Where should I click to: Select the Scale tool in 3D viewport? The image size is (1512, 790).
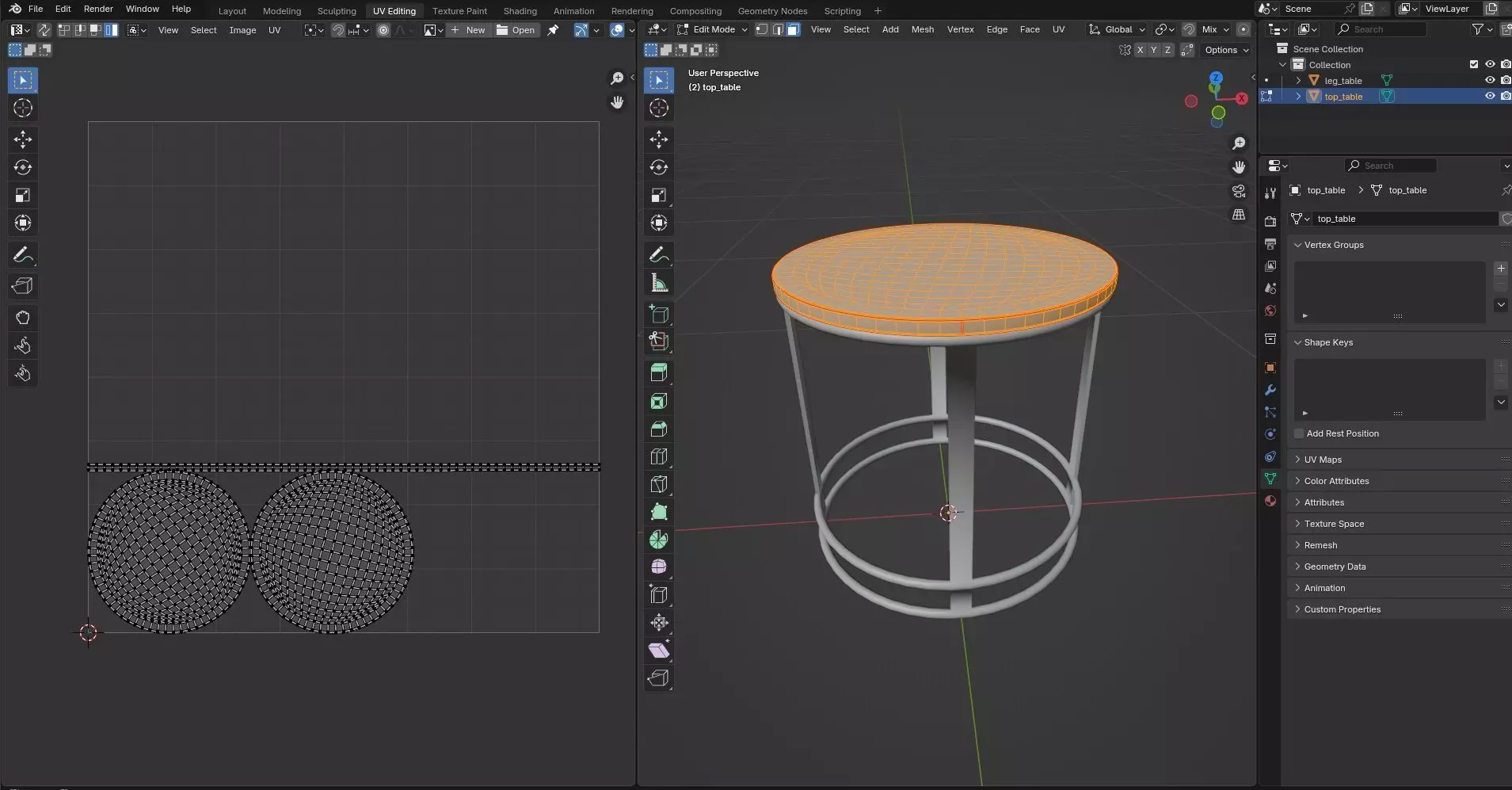[x=659, y=195]
